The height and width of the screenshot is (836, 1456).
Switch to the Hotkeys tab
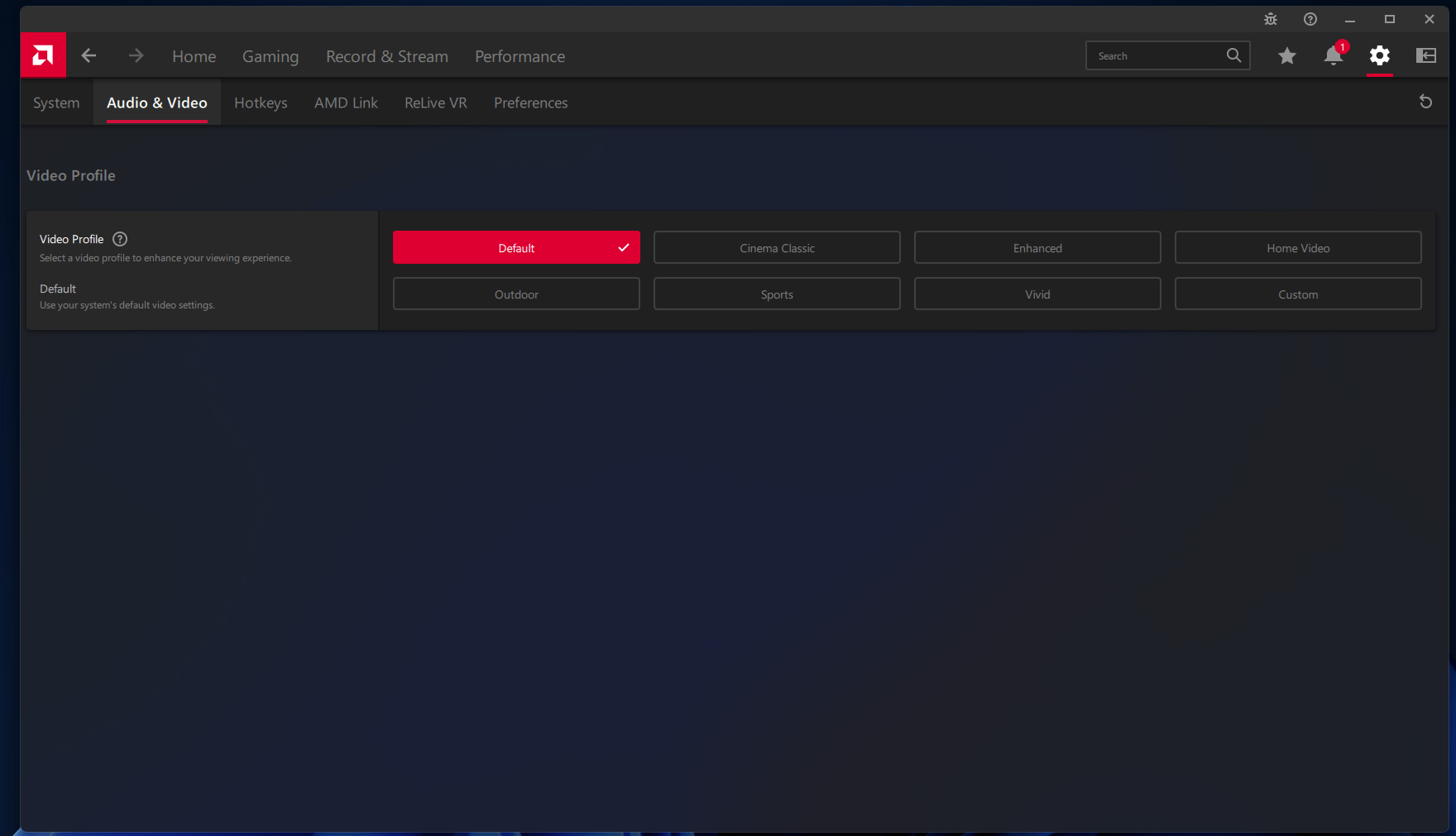click(261, 103)
